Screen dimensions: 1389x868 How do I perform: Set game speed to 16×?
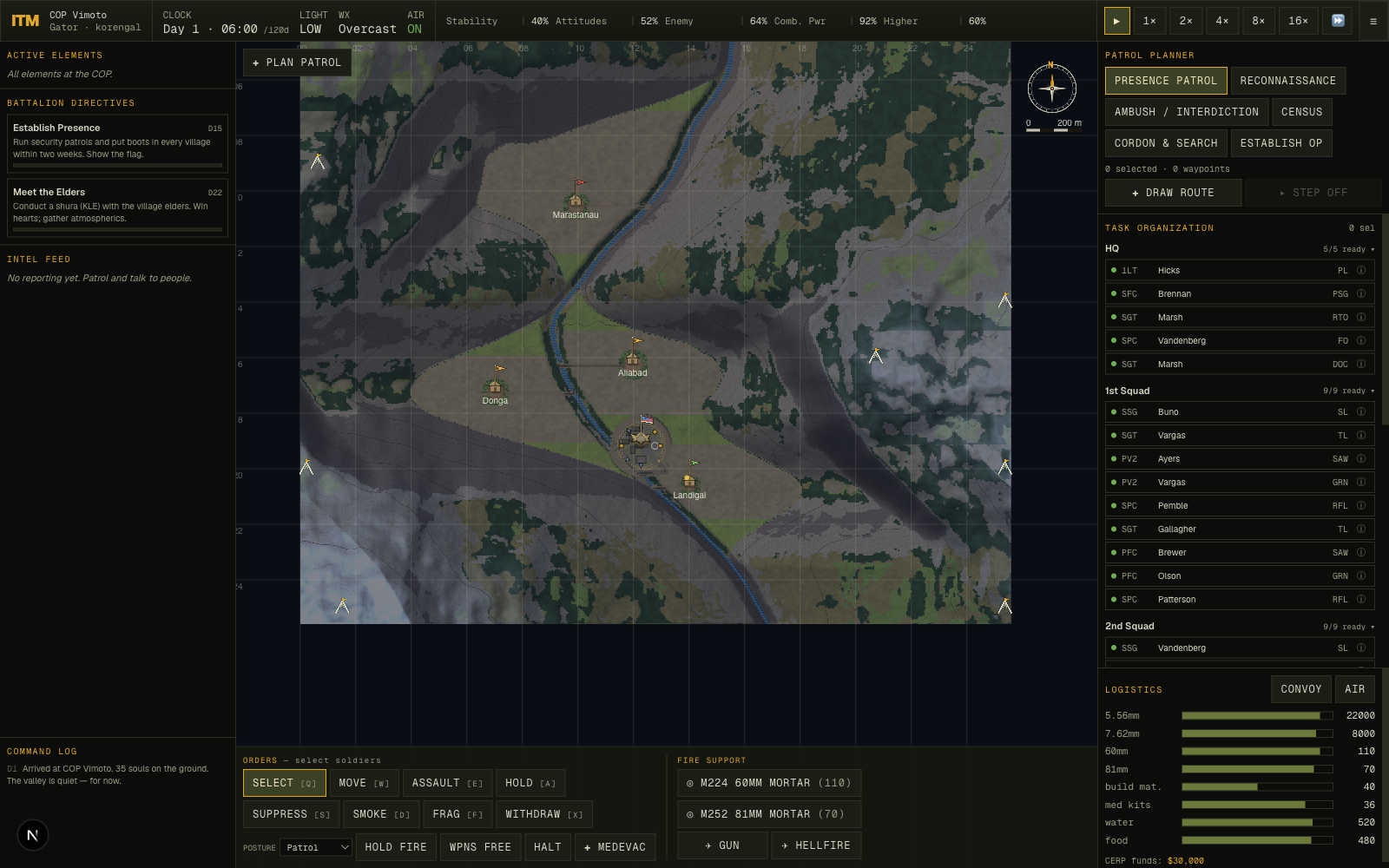(x=1299, y=21)
